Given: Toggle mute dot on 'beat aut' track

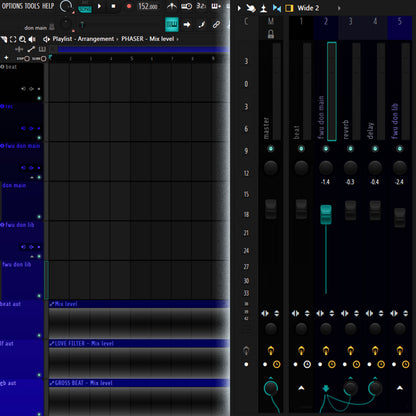Looking at the screenshot, I should (x=39, y=335).
